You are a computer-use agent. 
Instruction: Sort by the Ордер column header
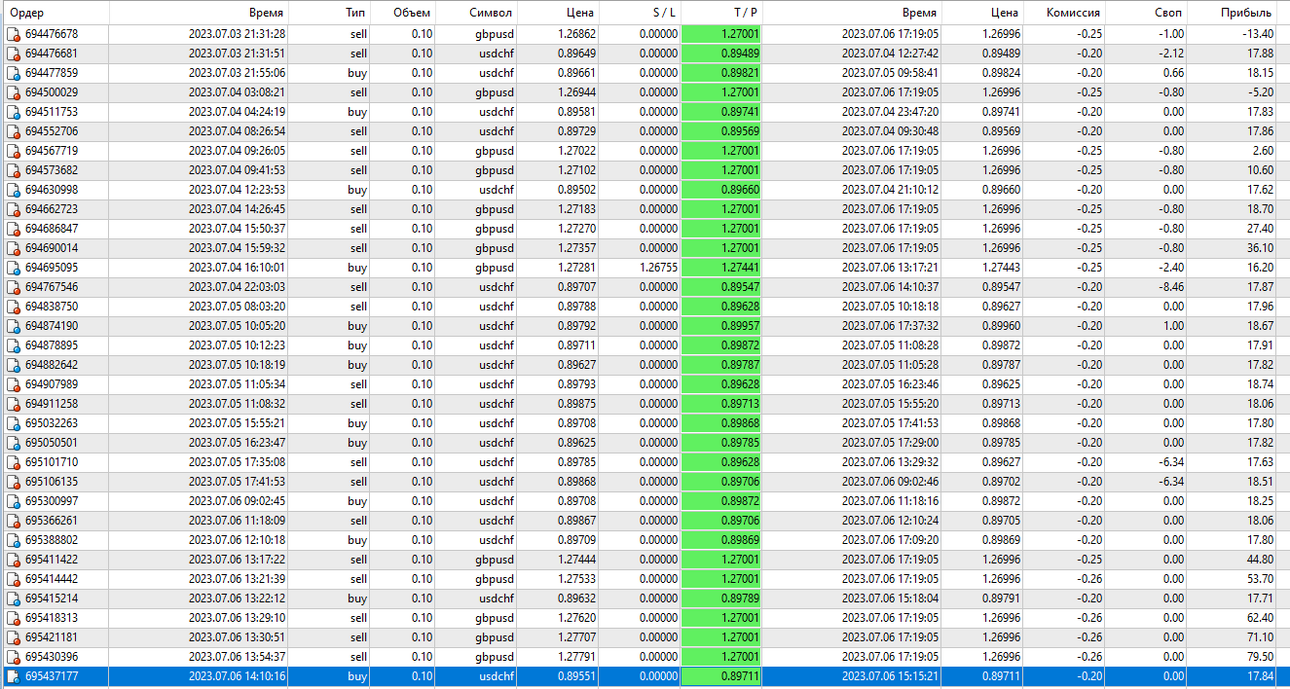[x=27, y=13]
